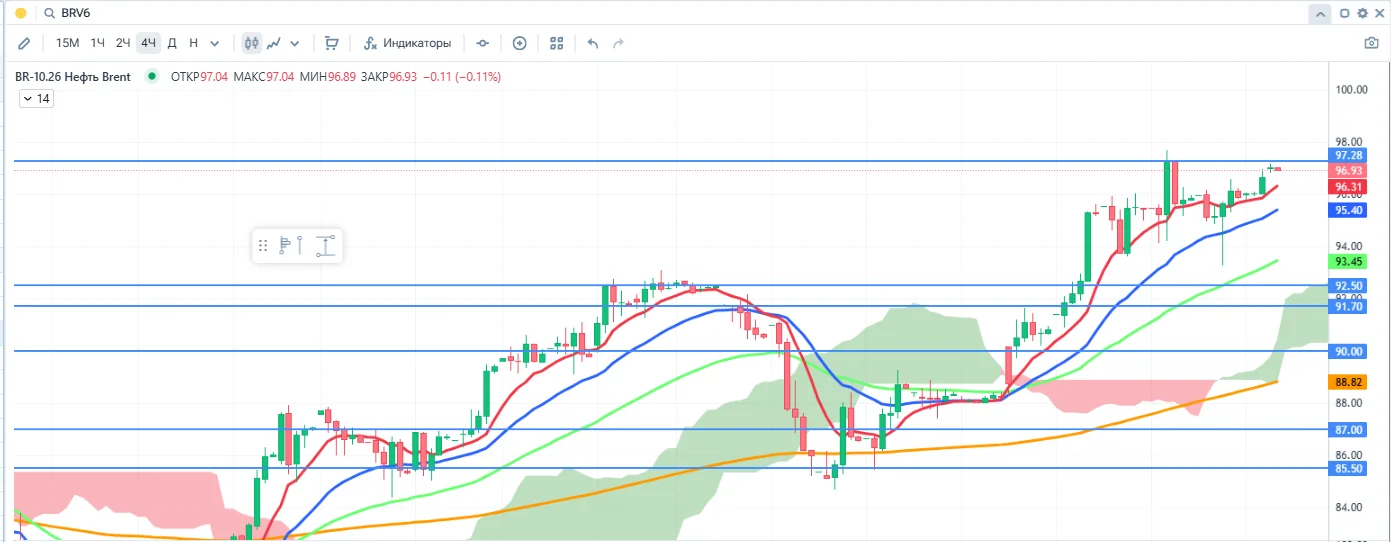Click the BR-10.26 Нефть Brent title
This screenshot has width=1391, height=542.
click(x=72, y=76)
